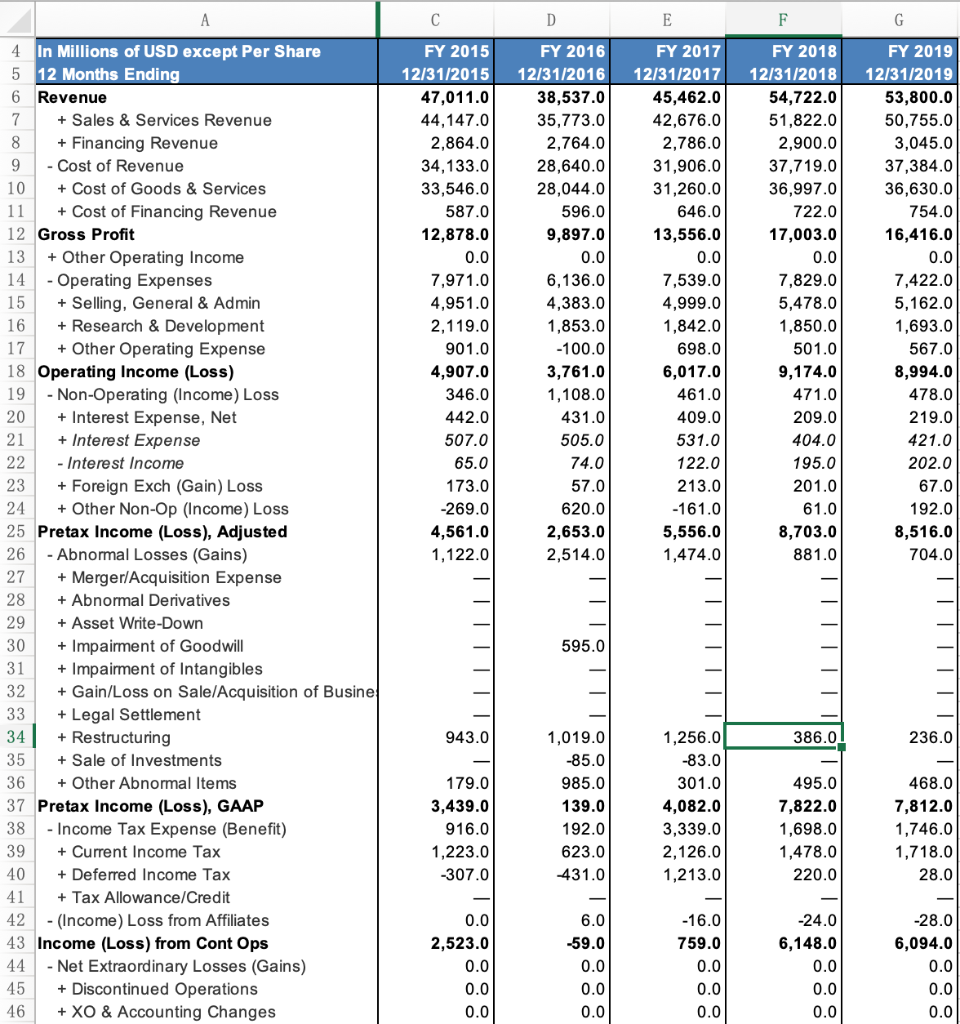Screen dimensions: 960x1024
Task: Select column G header
Action: pyautogui.click(x=898, y=17)
